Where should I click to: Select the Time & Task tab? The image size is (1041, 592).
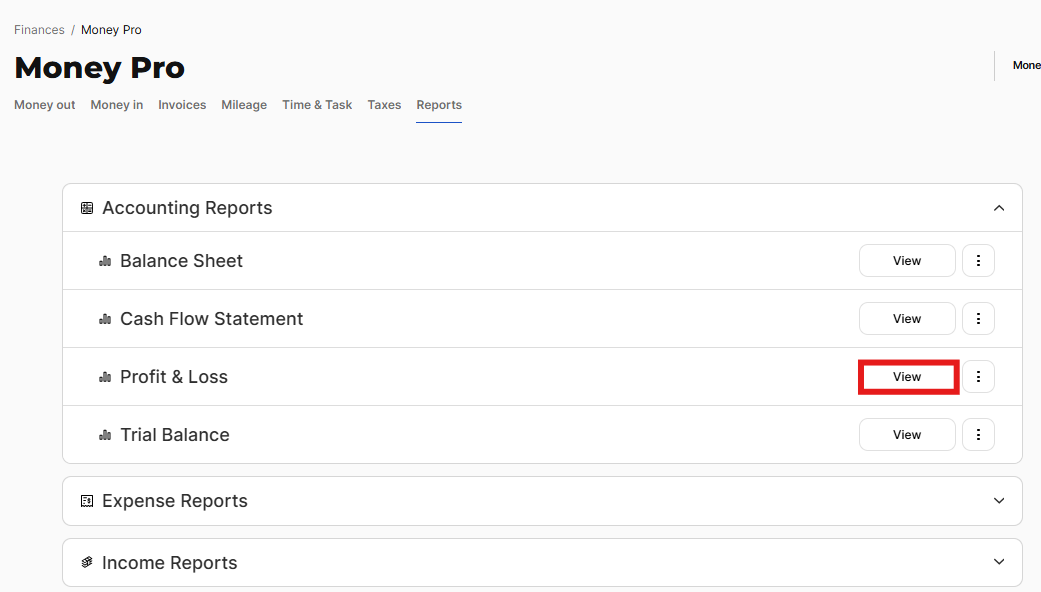[x=317, y=105]
